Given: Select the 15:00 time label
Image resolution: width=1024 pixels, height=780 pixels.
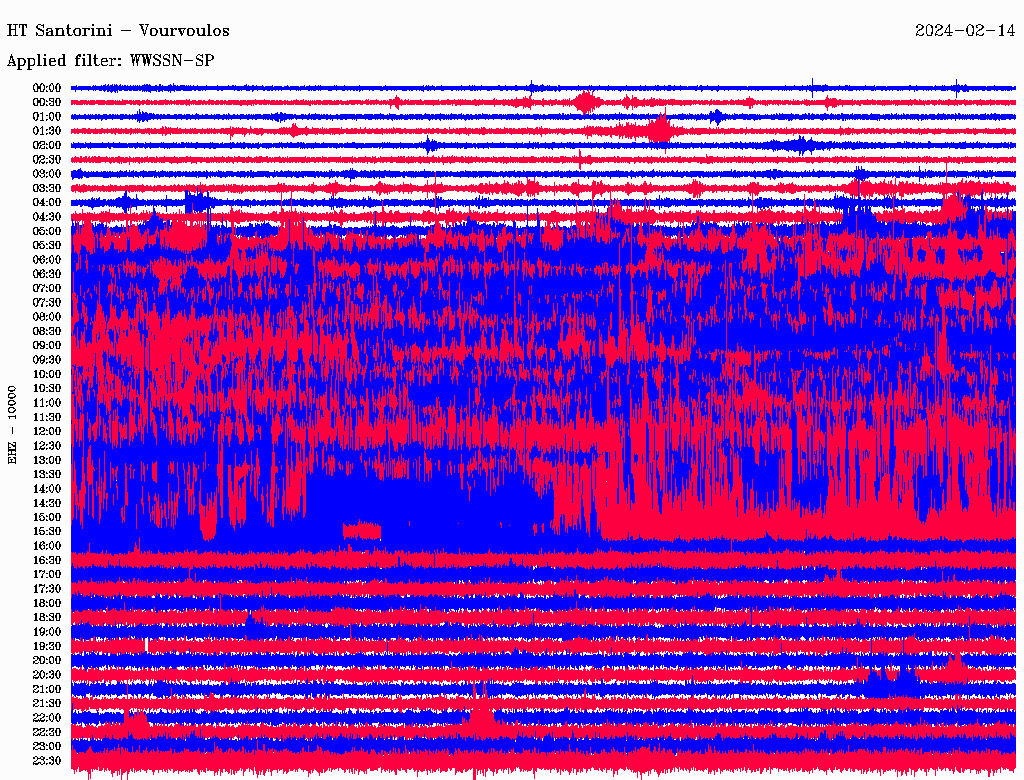Looking at the screenshot, I should 47,517.
